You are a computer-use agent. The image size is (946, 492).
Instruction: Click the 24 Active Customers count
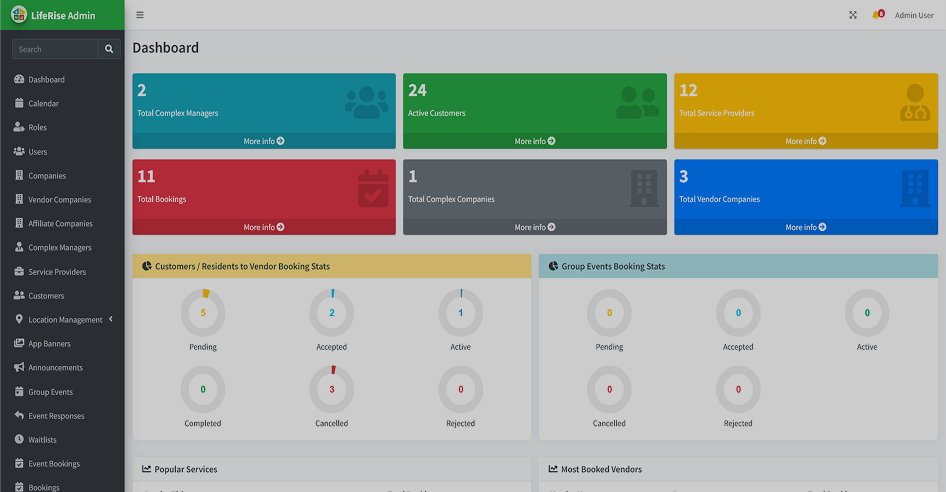(417, 91)
